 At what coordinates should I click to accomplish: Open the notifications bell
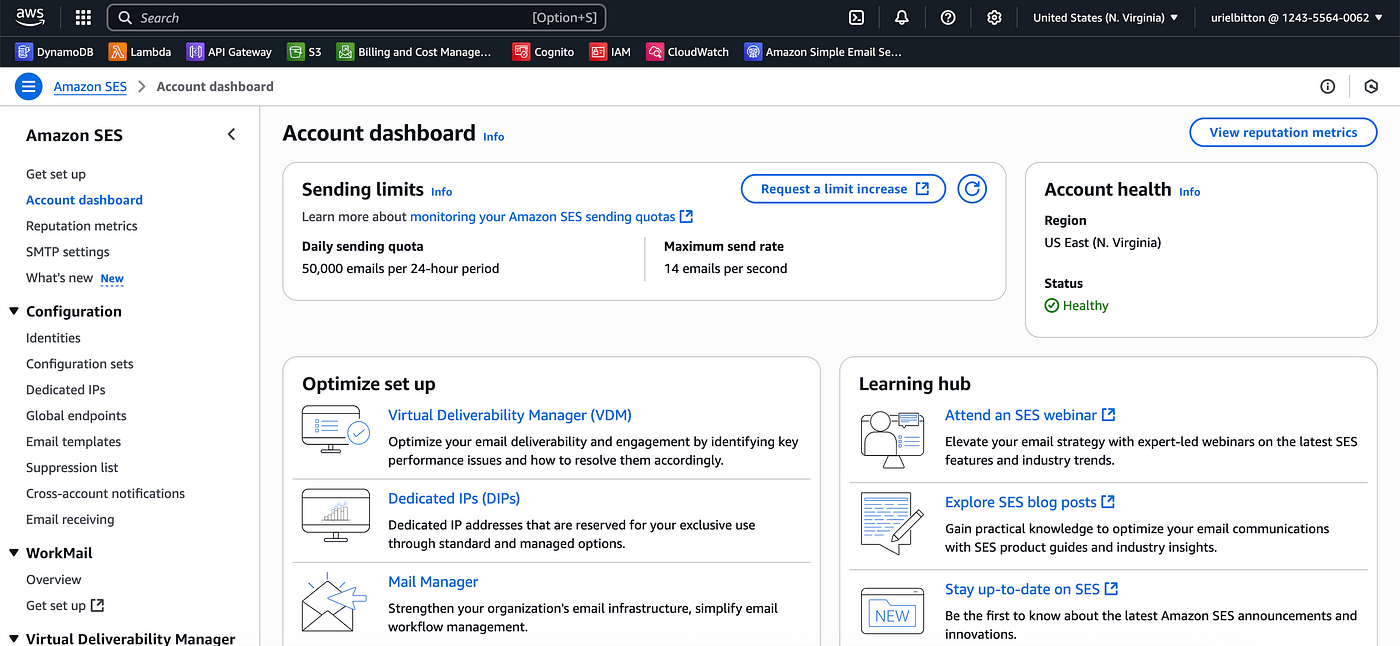pos(901,17)
